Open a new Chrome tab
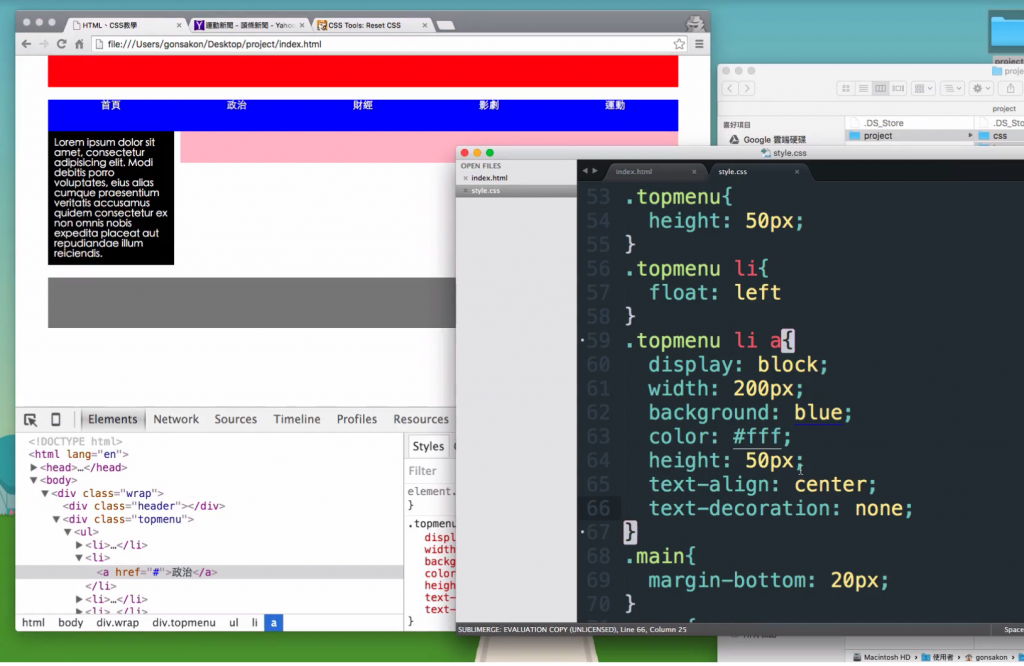 coord(445,25)
